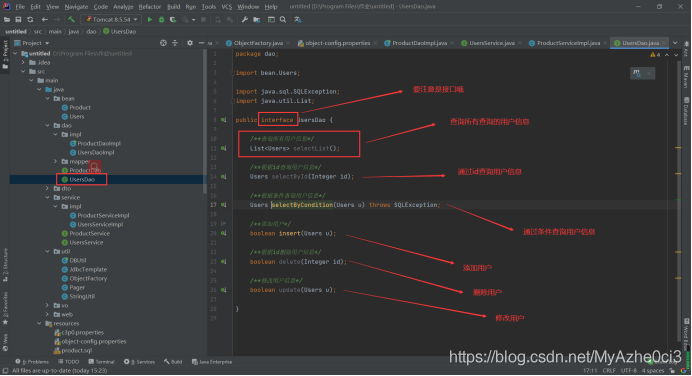
Task: Start debugging with the bug icon
Action: click(x=162, y=19)
